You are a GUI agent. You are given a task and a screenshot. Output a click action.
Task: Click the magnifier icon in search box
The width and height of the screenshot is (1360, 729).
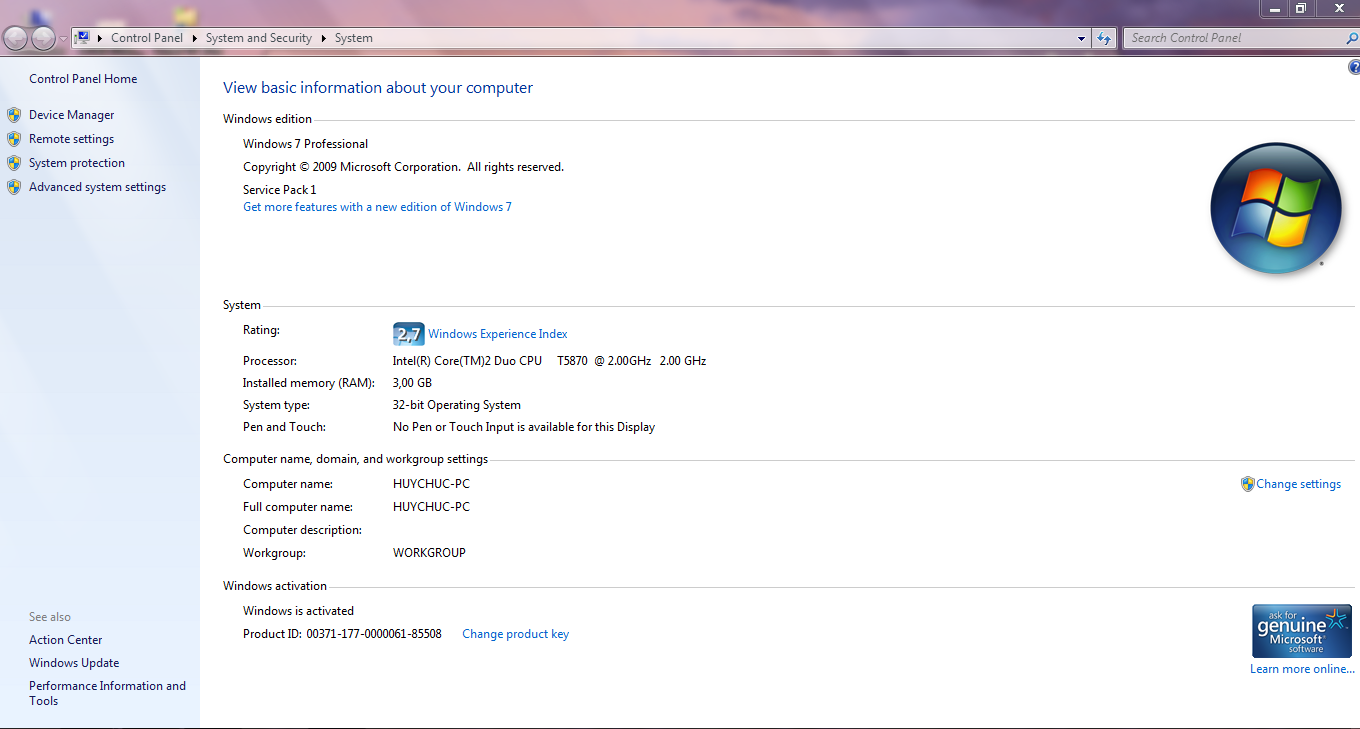coord(1352,38)
